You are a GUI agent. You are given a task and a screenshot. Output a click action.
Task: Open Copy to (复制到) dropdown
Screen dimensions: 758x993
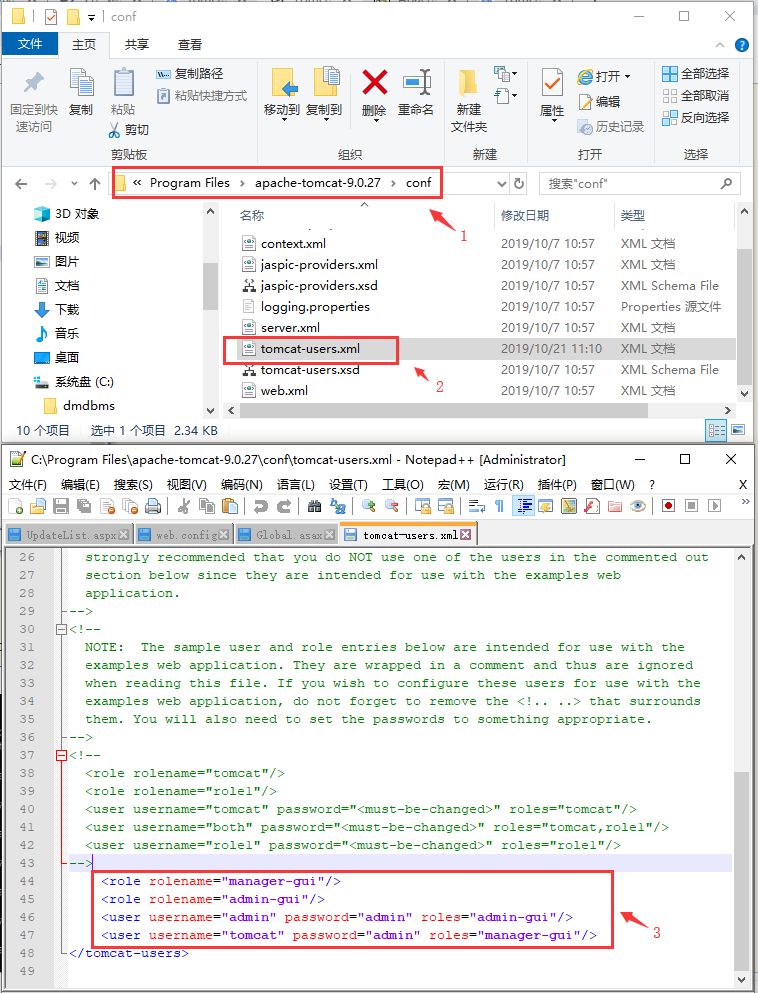[324, 119]
